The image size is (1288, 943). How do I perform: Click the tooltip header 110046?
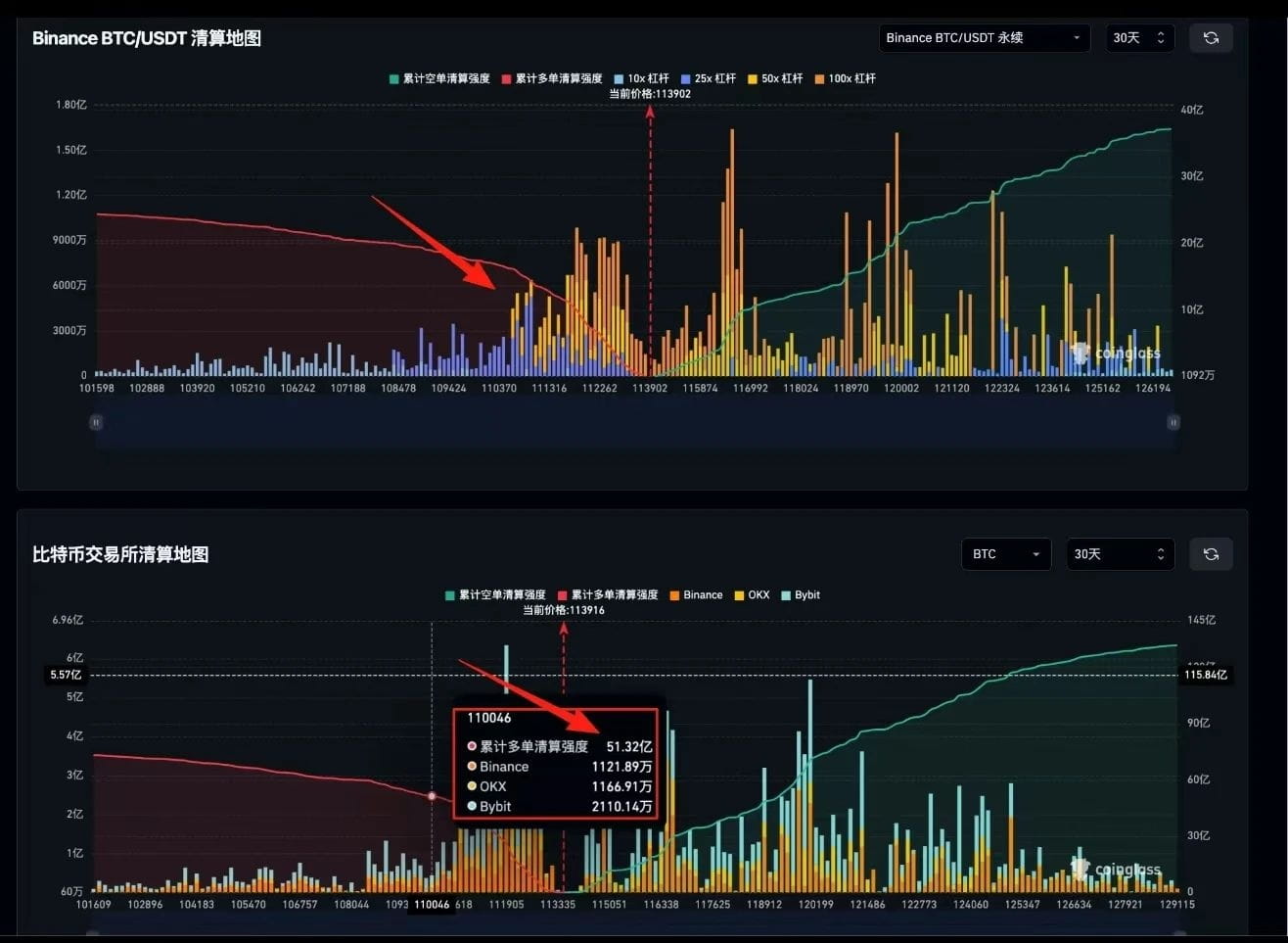pyautogui.click(x=488, y=719)
